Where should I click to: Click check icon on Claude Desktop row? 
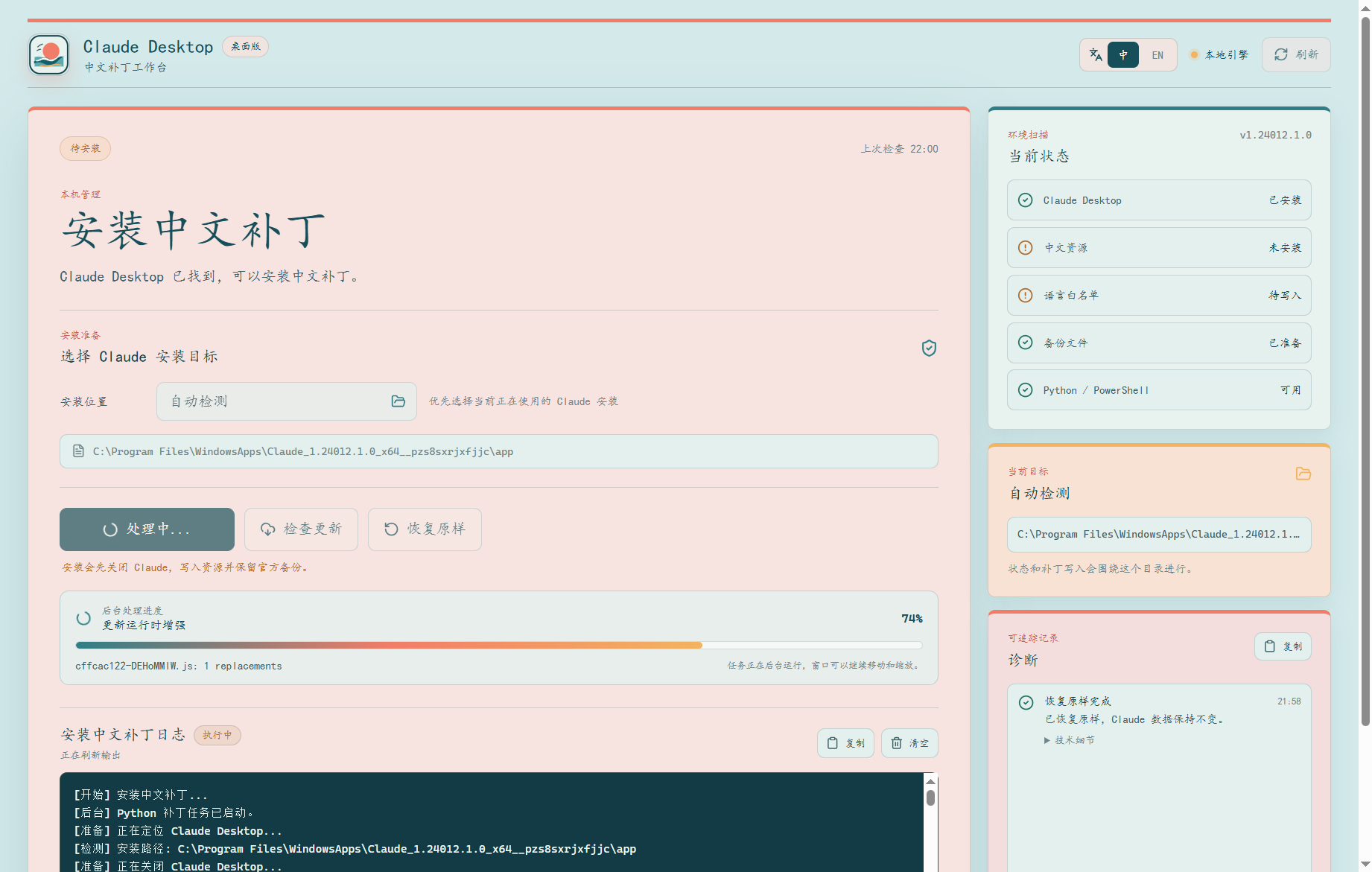1026,200
